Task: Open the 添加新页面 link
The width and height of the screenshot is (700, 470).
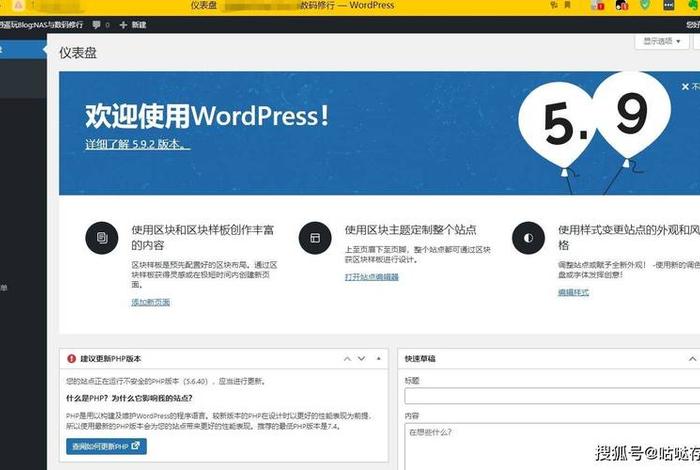Action: [x=150, y=302]
